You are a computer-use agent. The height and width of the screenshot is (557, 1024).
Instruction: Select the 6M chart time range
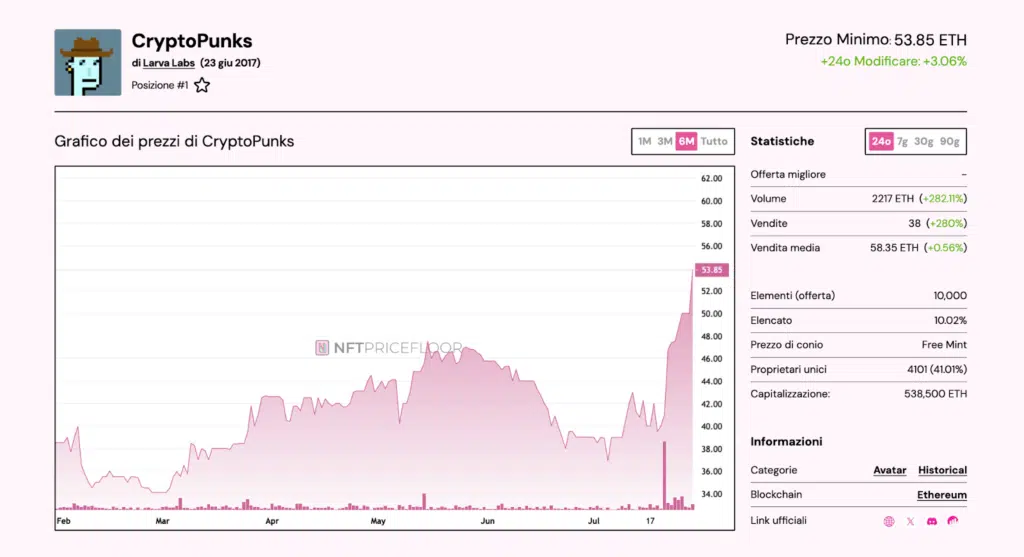[x=686, y=142]
